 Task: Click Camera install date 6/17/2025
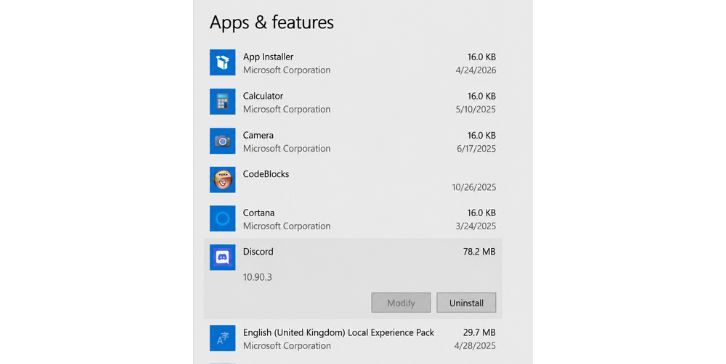(x=476, y=149)
